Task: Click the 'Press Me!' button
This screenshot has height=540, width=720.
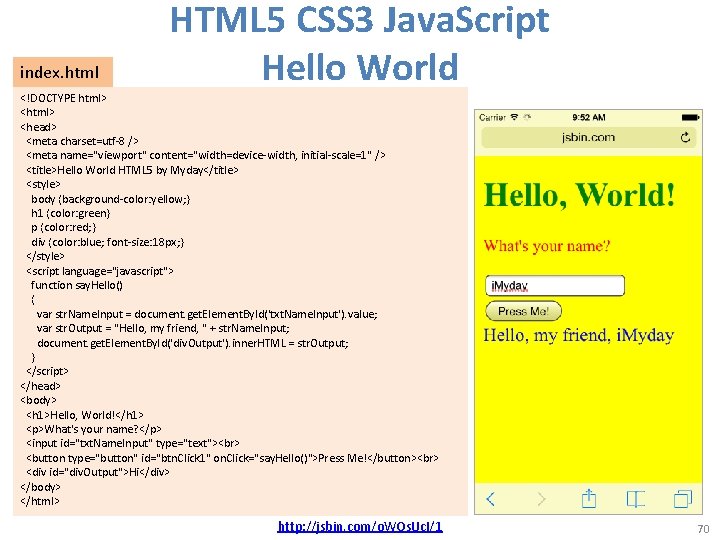Action: pos(523,311)
